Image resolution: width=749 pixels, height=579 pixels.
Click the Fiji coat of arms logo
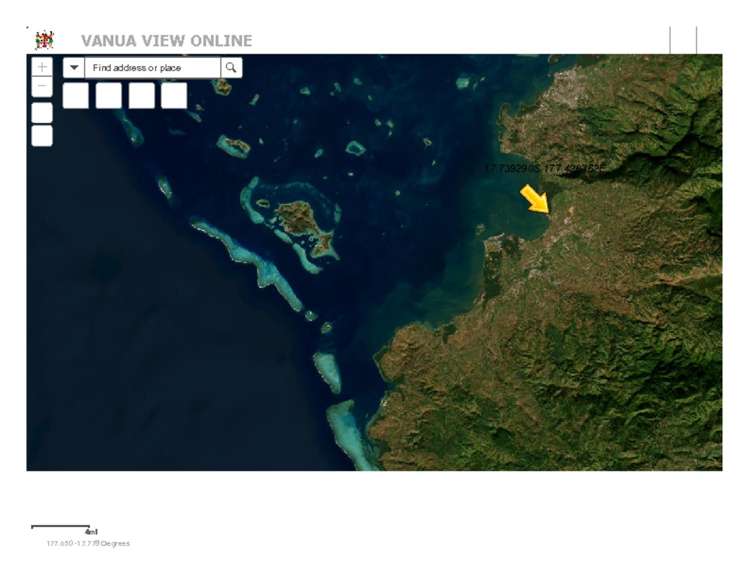point(44,40)
